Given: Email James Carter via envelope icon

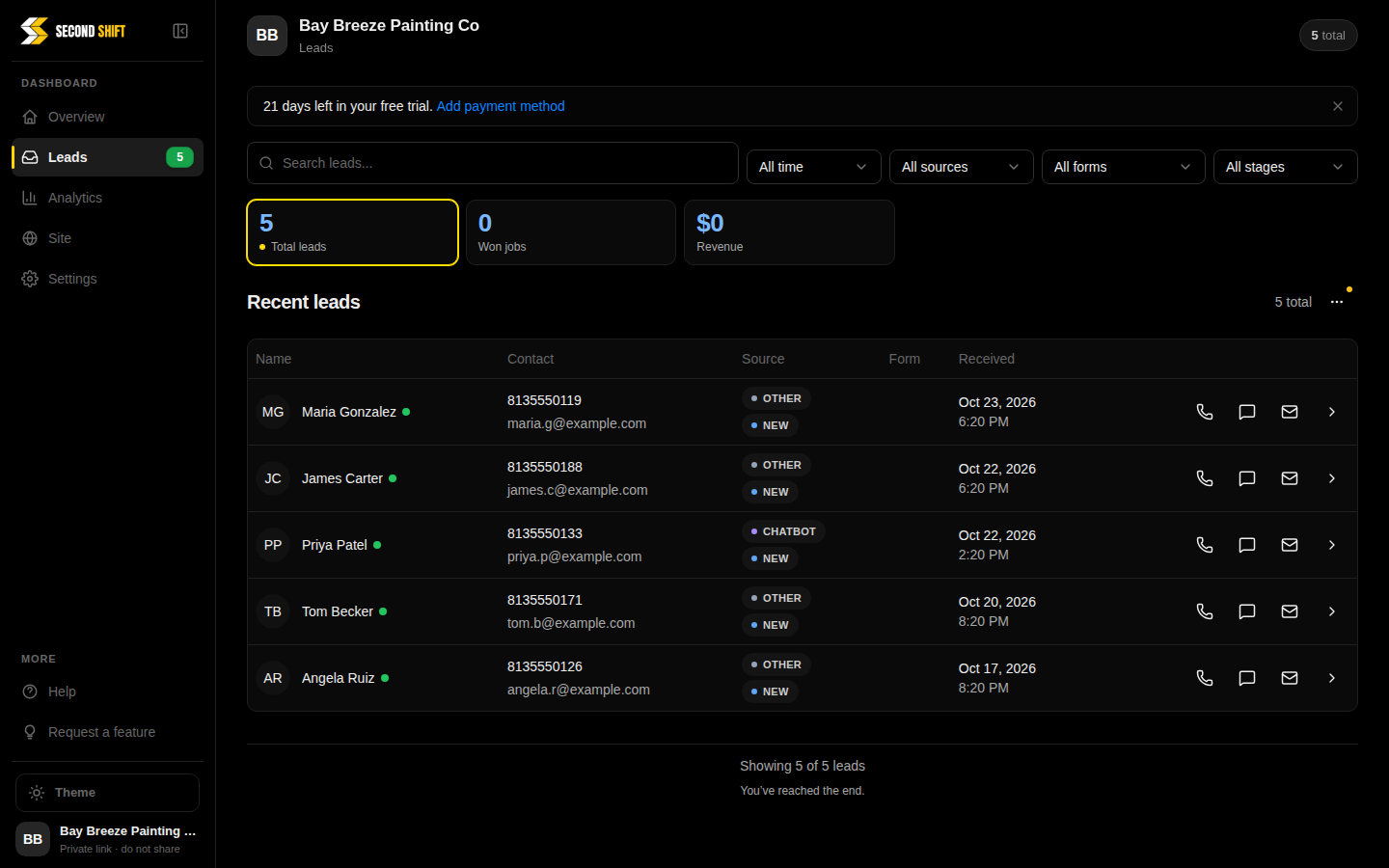Looking at the screenshot, I should pyautogui.click(x=1290, y=478).
